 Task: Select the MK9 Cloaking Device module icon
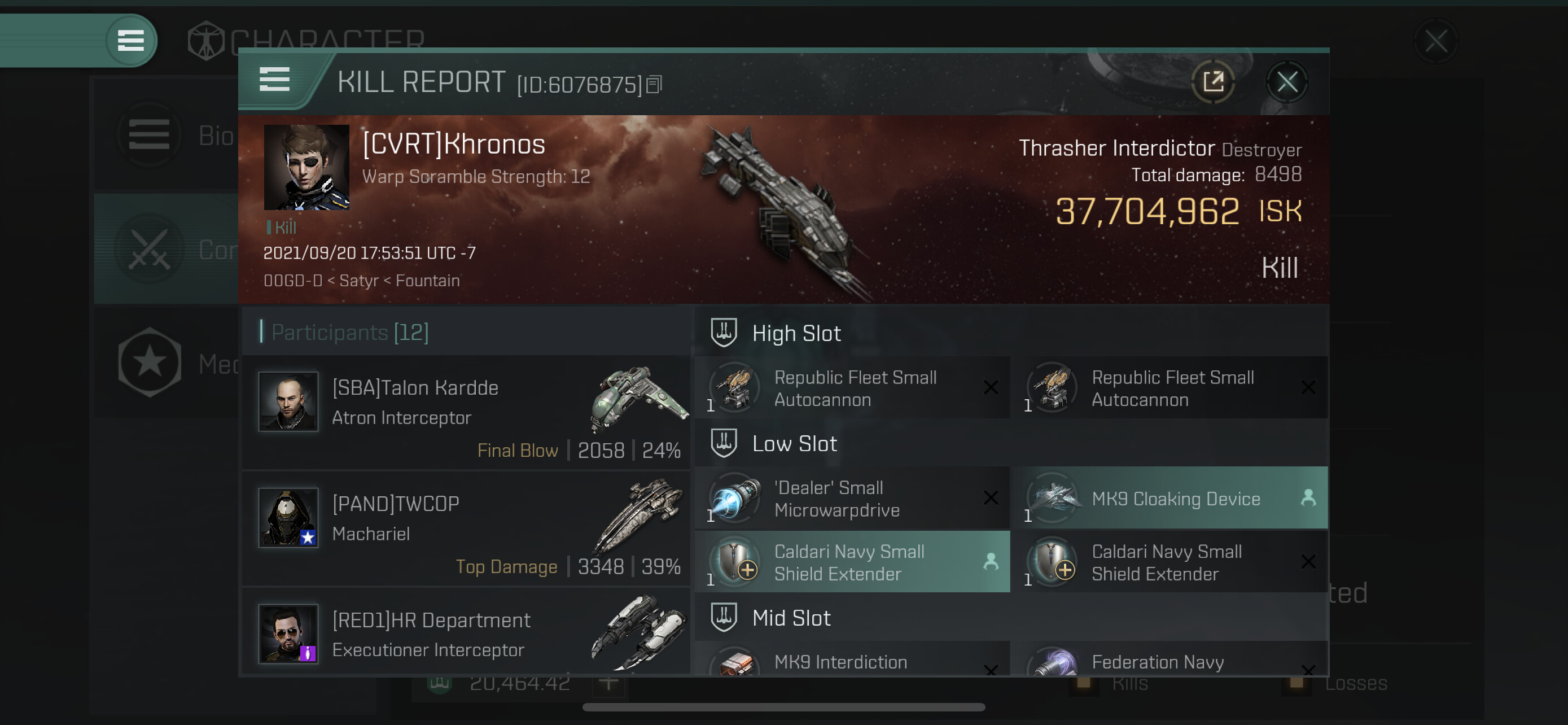[1053, 499]
